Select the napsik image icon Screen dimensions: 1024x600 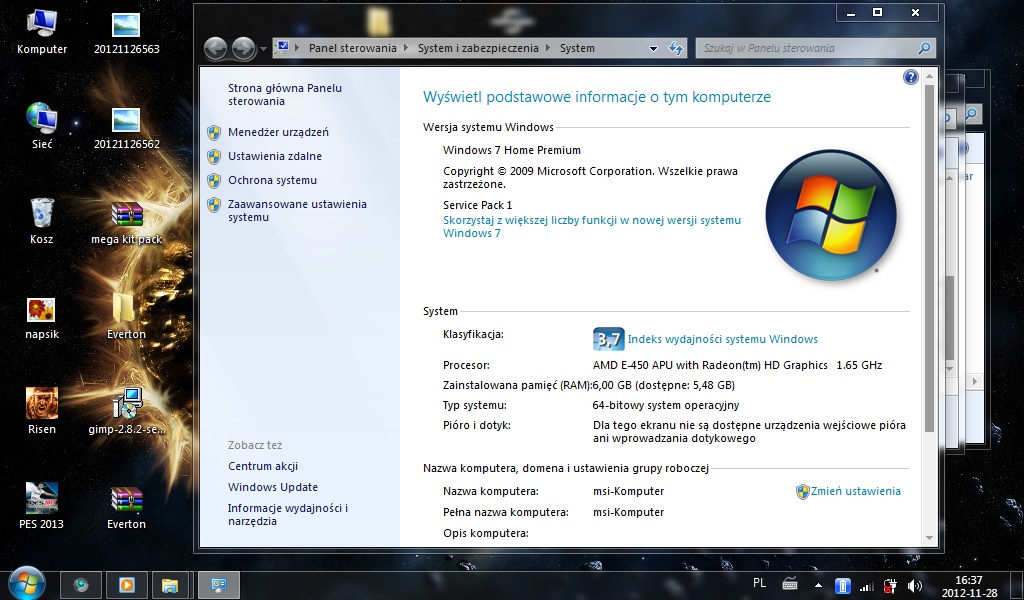click(x=42, y=317)
